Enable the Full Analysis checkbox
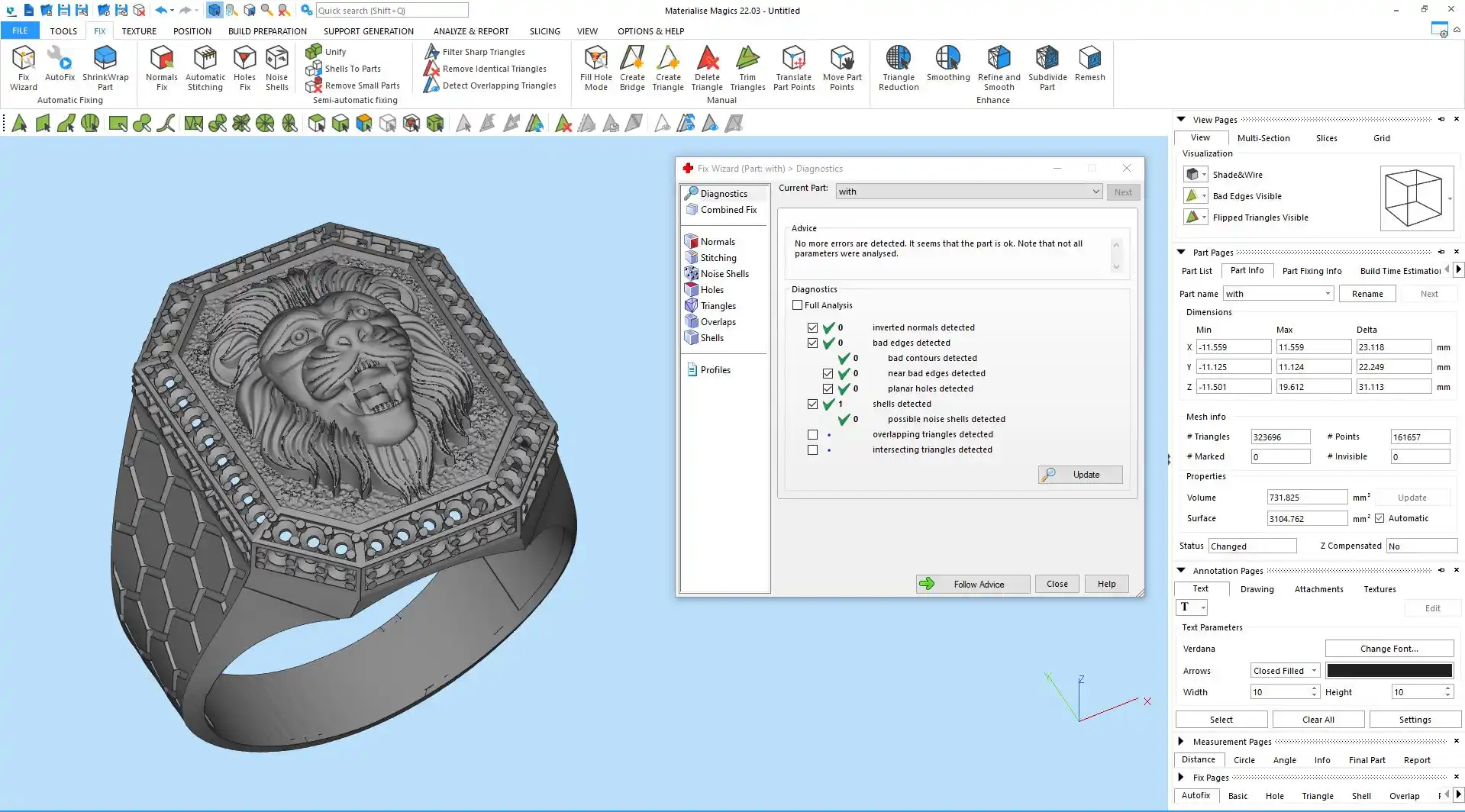 tap(798, 305)
